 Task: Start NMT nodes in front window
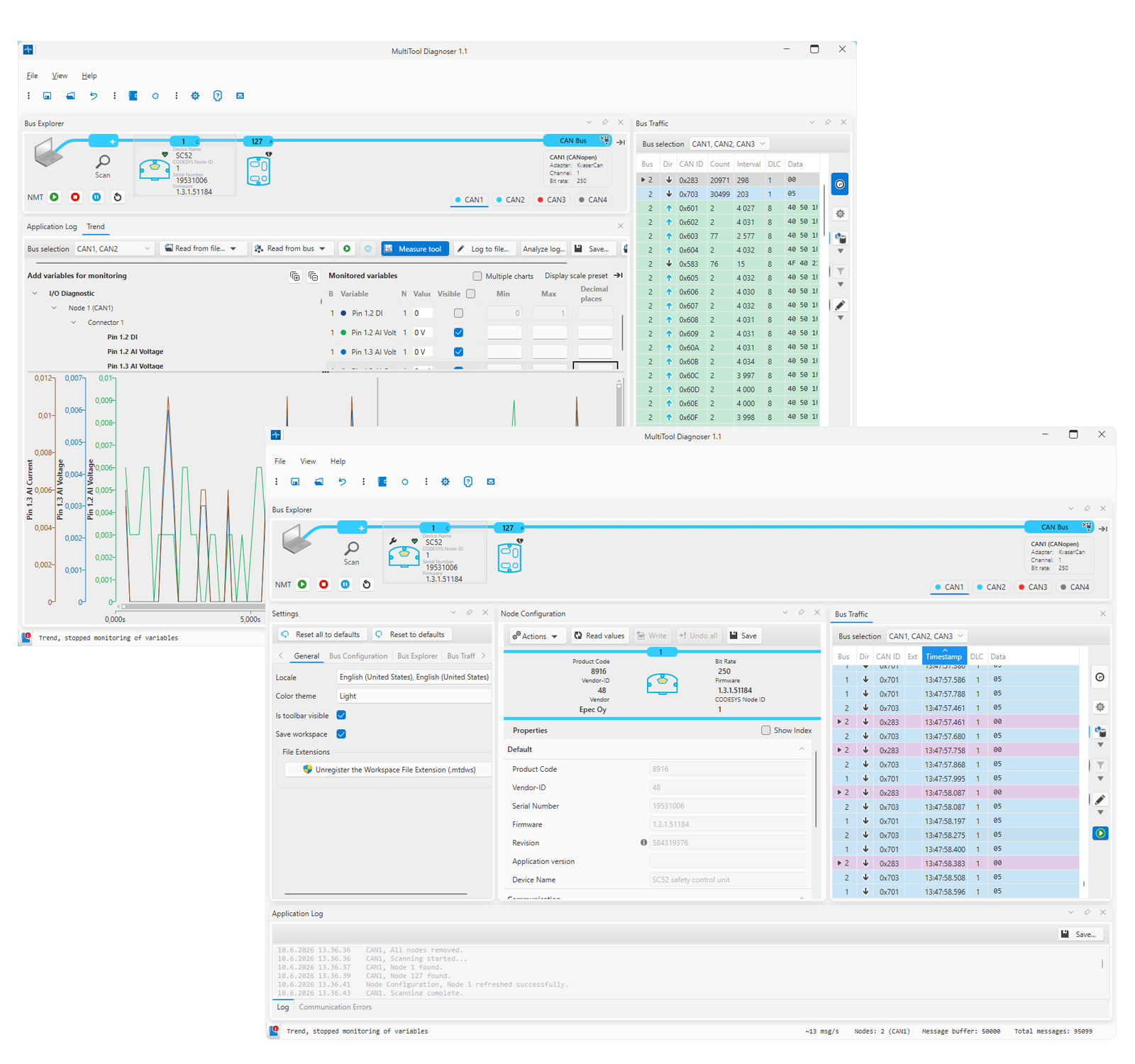click(x=303, y=584)
